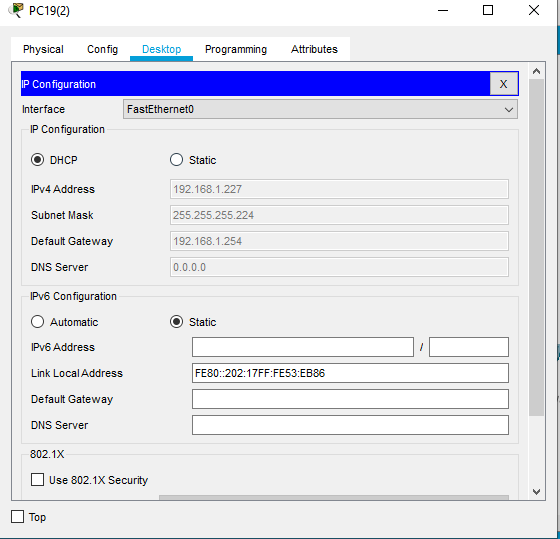Screen dimensions: 560x539
Task: Minimize the PC19(2) window
Action: click(x=443, y=10)
